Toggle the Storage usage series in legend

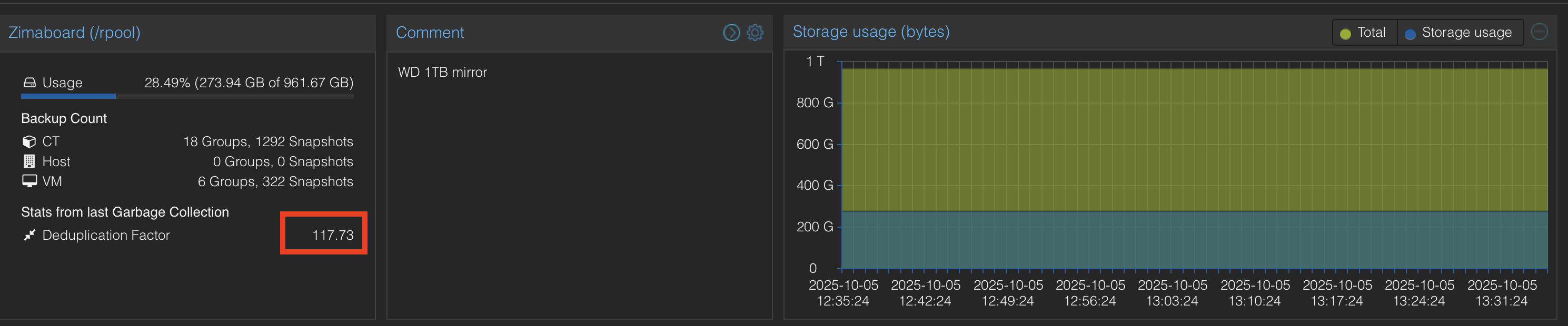pyautogui.click(x=1458, y=32)
